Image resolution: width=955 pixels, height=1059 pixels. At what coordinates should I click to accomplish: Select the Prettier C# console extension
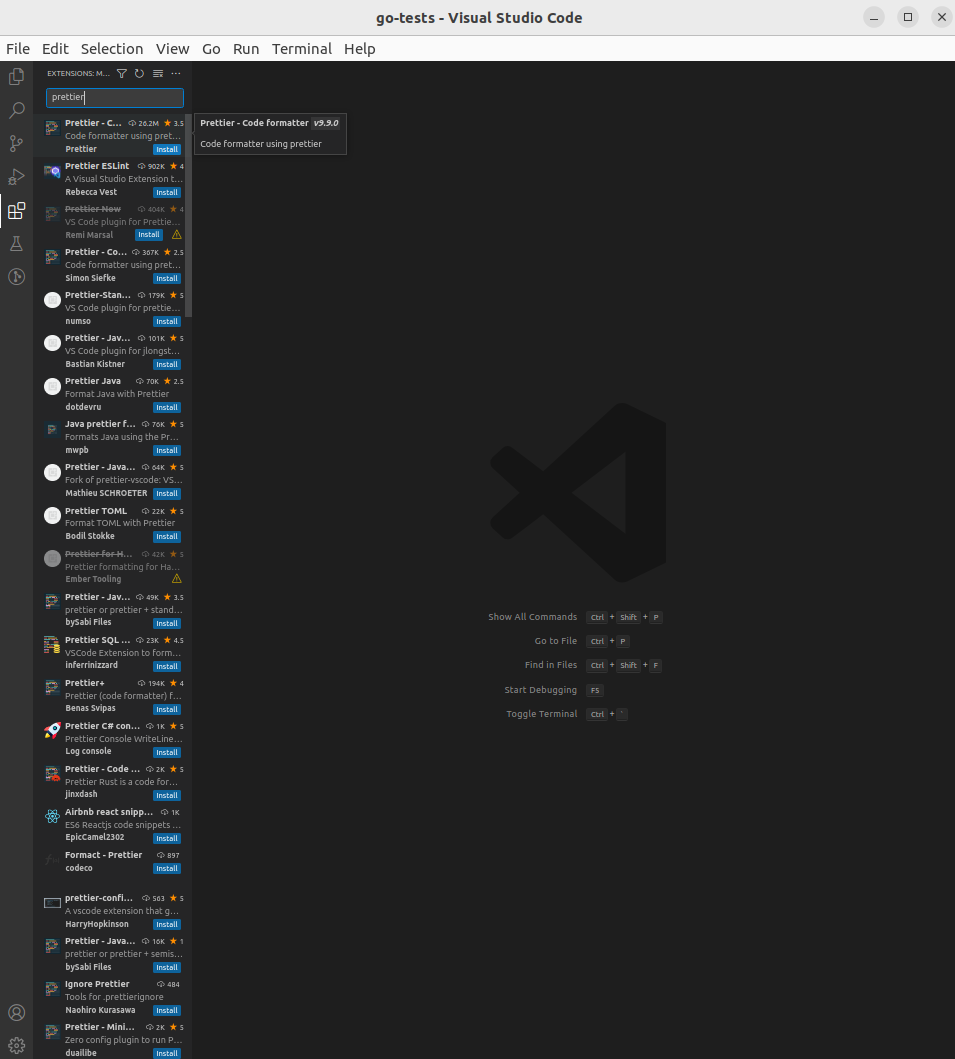(113, 738)
